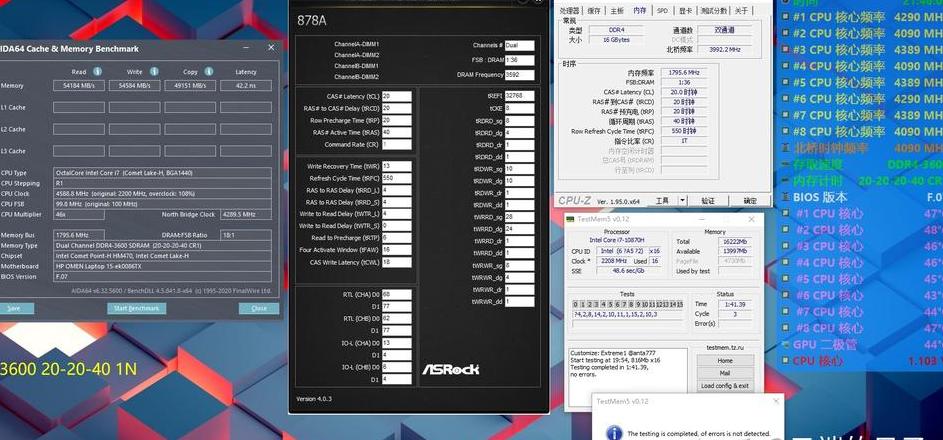Click the ASRock logo in timing configurator
943x440 pixels.
coord(450,369)
